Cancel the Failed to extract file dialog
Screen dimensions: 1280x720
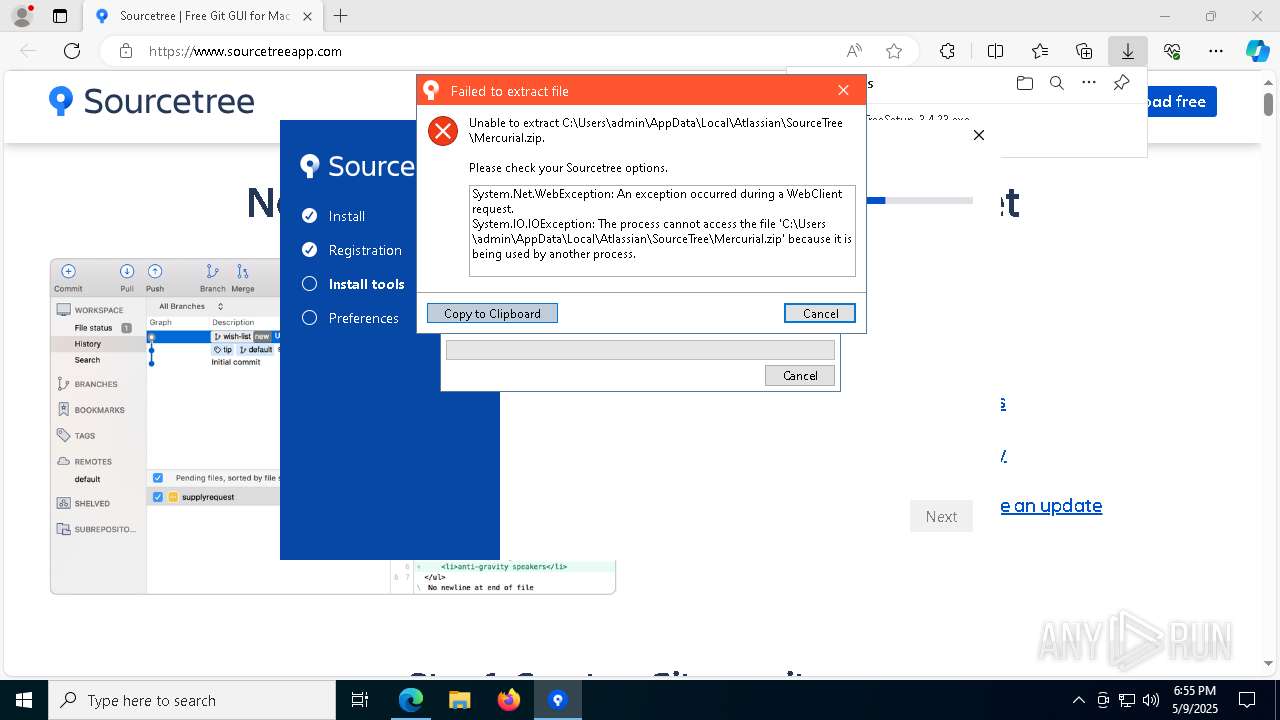pyautogui.click(x=820, y=313)
